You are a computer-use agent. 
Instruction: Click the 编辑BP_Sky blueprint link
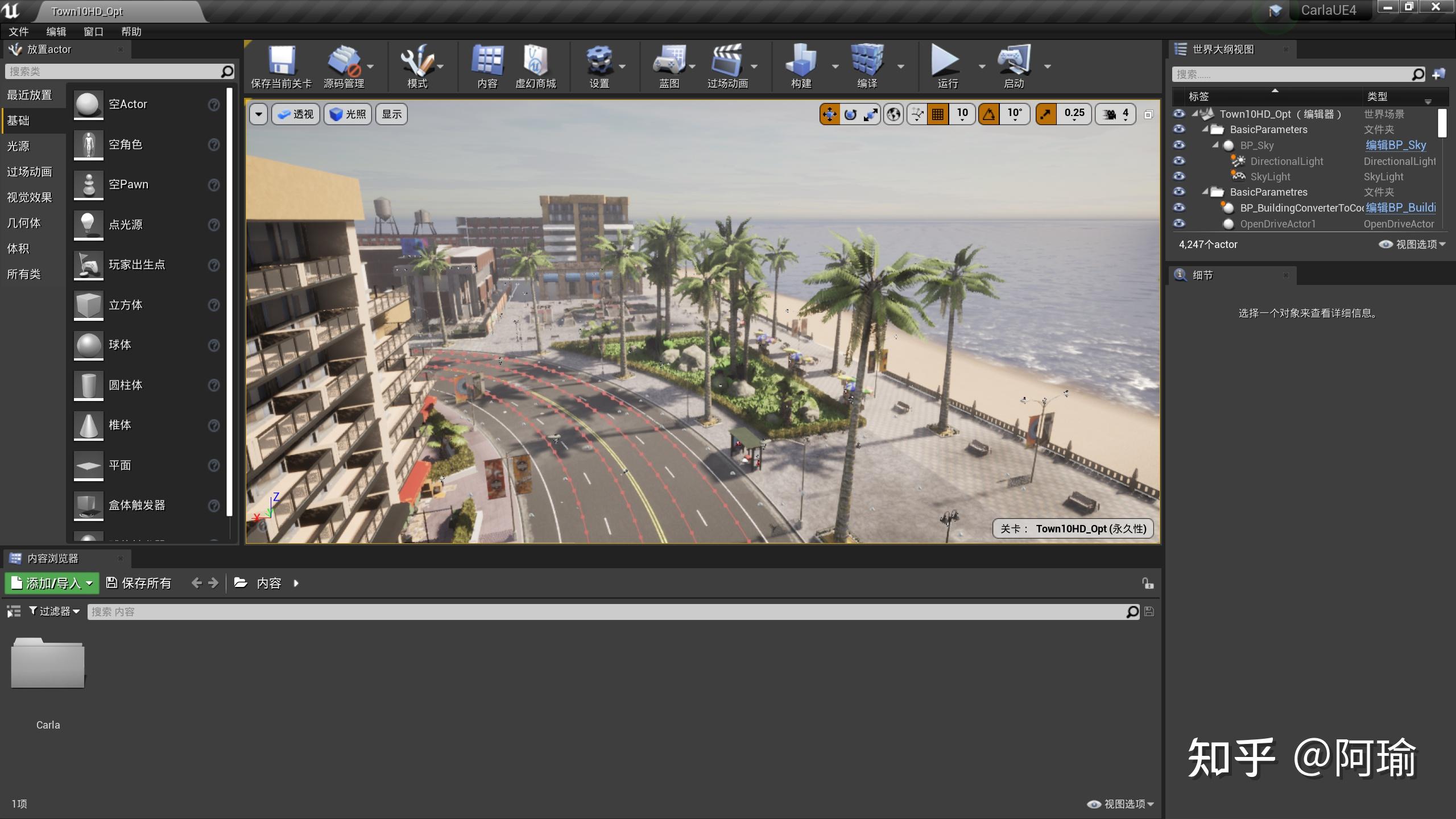(x=1396, y=145)
